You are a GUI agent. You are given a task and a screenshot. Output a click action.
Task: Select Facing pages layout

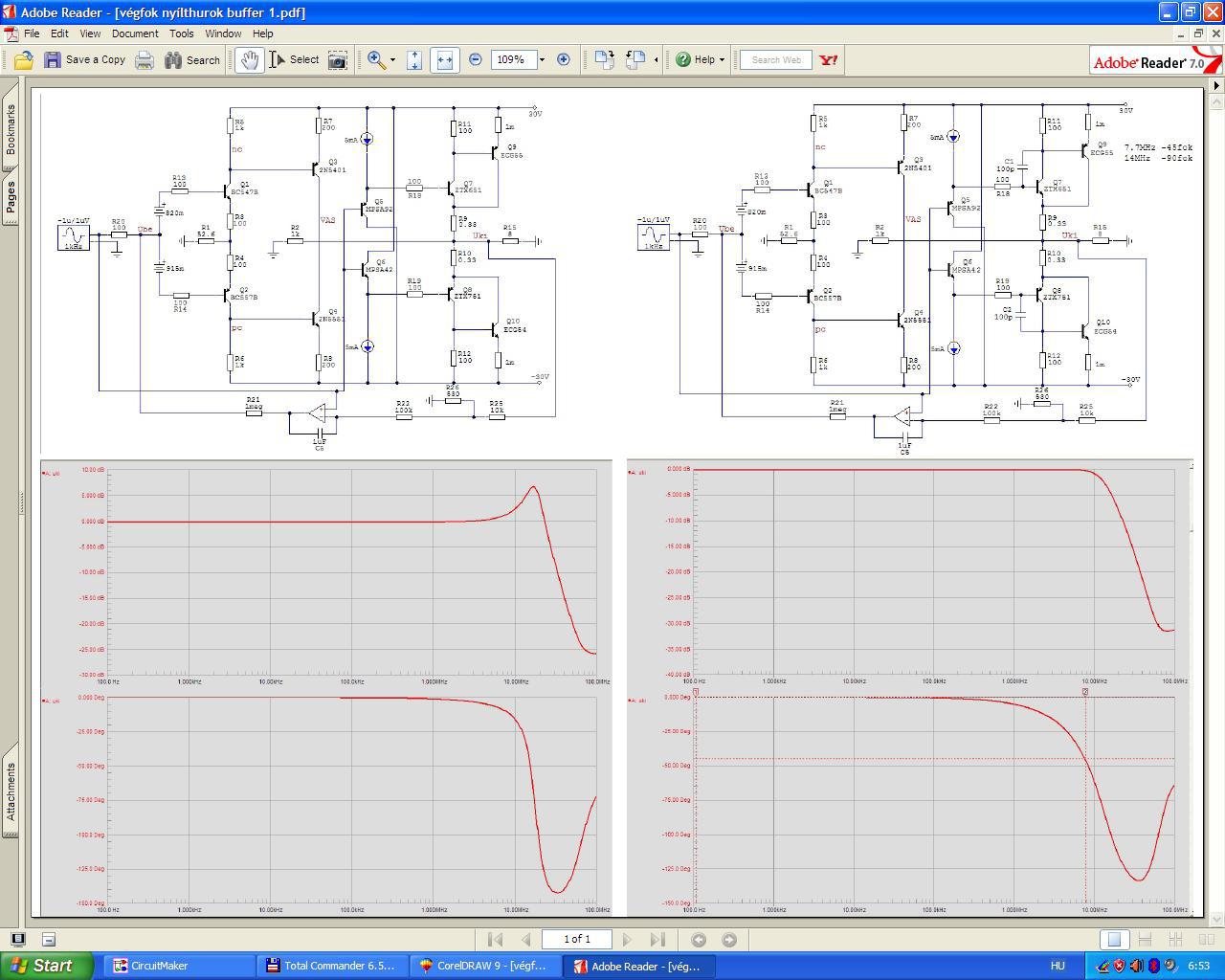point(1206,940)
